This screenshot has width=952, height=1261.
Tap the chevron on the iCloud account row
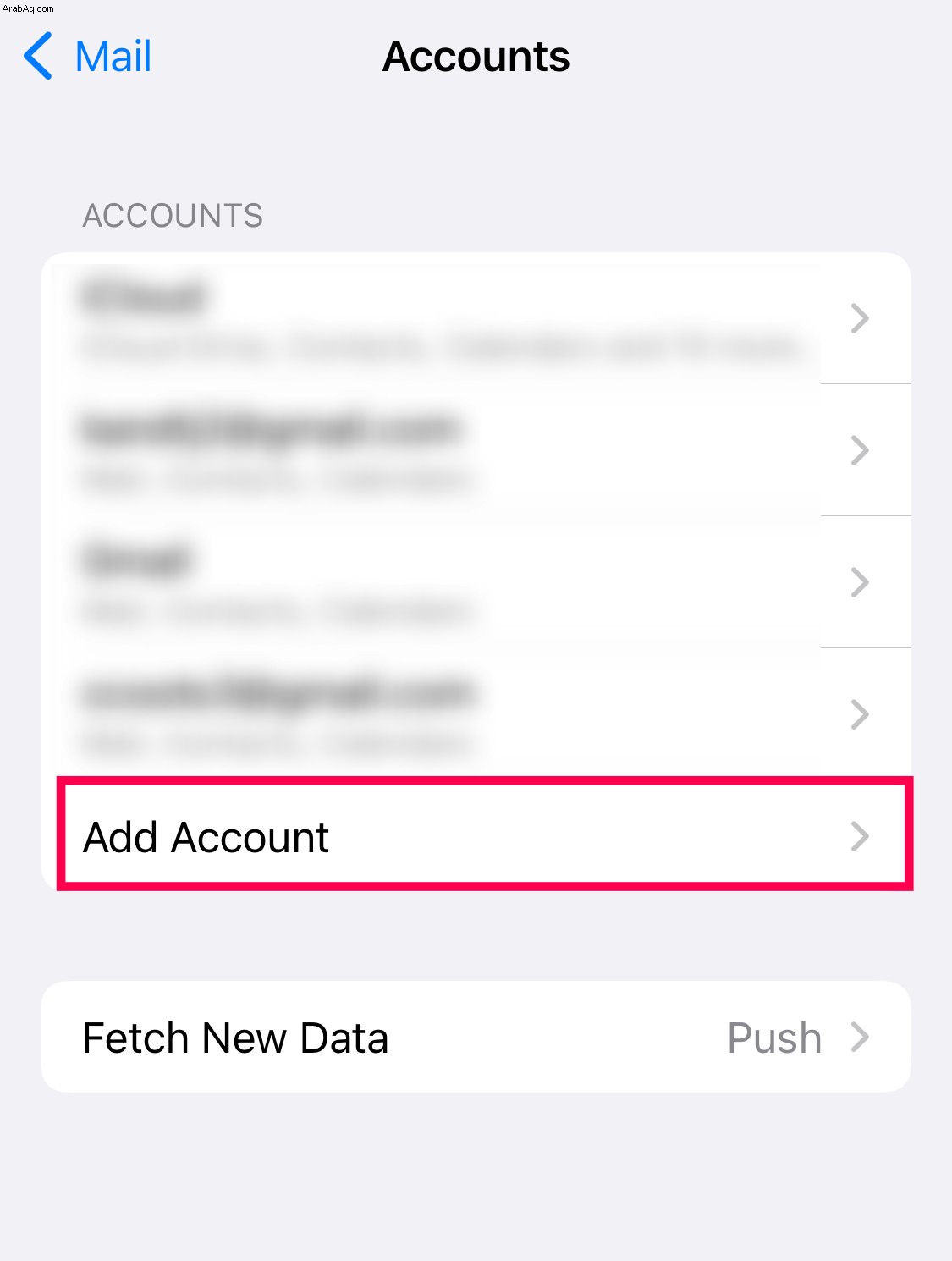tap(860, 318)
